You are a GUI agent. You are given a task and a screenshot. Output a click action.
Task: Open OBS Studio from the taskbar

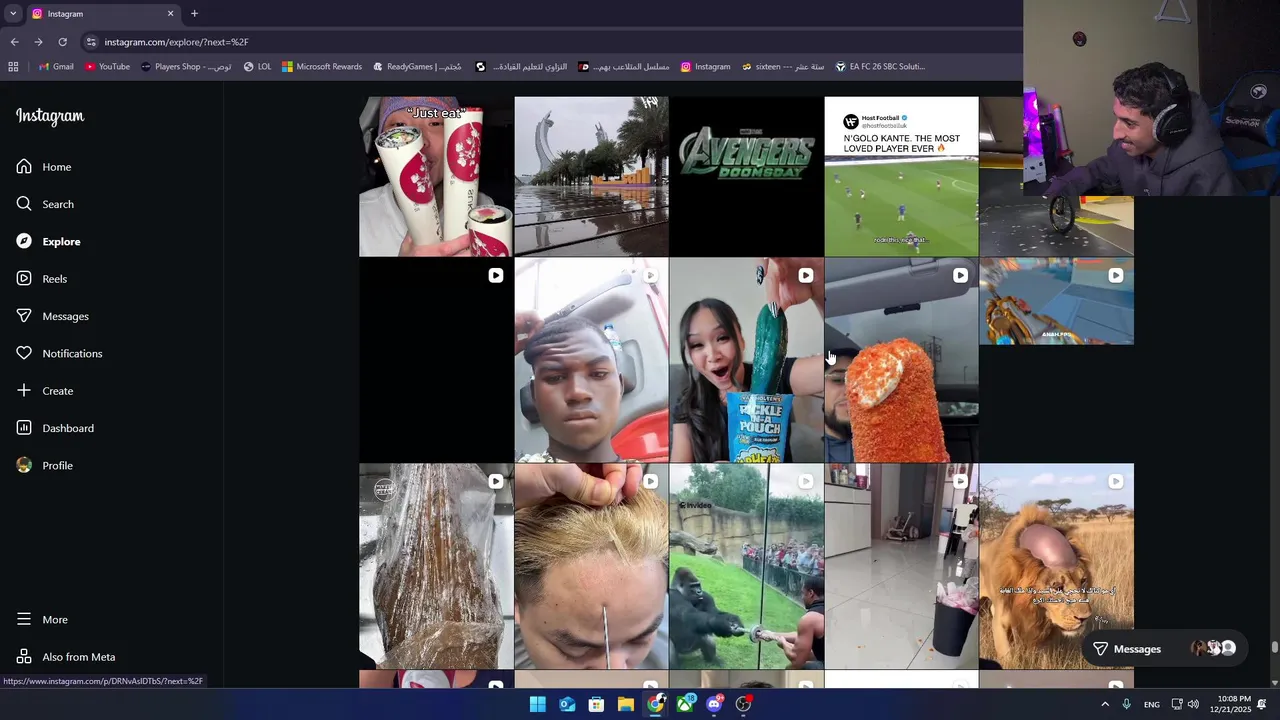coord(743,704)
